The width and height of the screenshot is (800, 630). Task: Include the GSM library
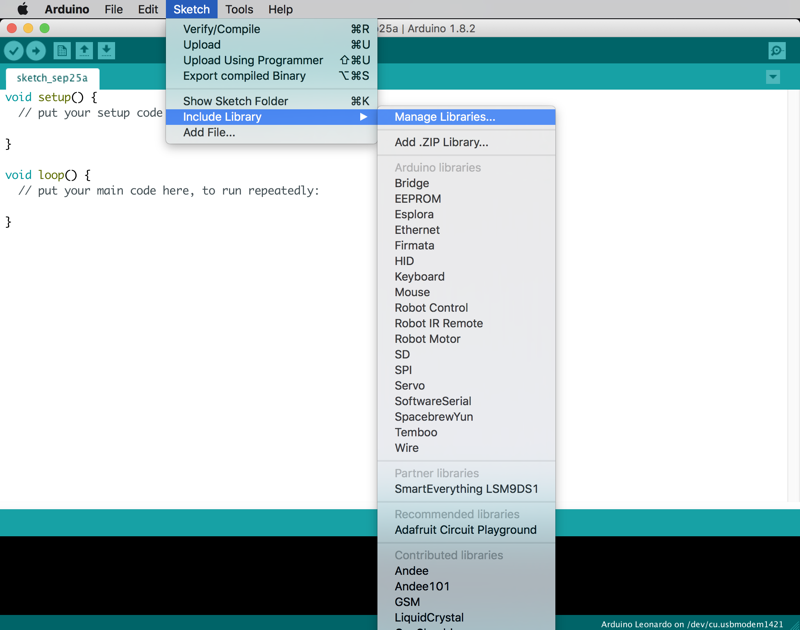pos(466,602)
